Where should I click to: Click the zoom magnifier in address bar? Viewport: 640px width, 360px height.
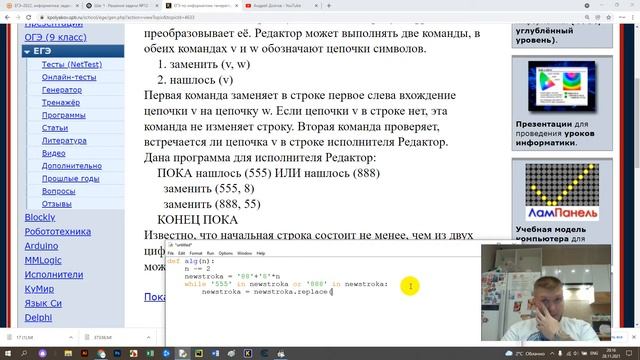pyautogui.click(x=587, y=18)
